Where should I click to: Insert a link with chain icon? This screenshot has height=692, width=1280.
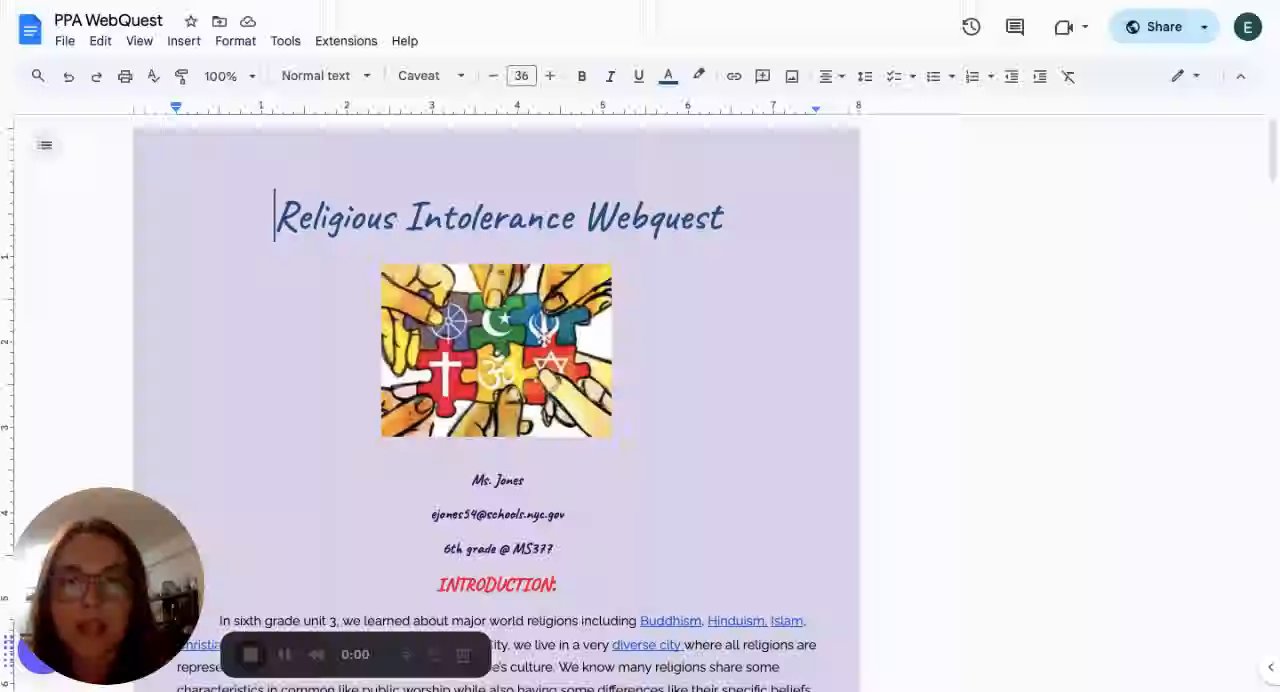[733, 76]
